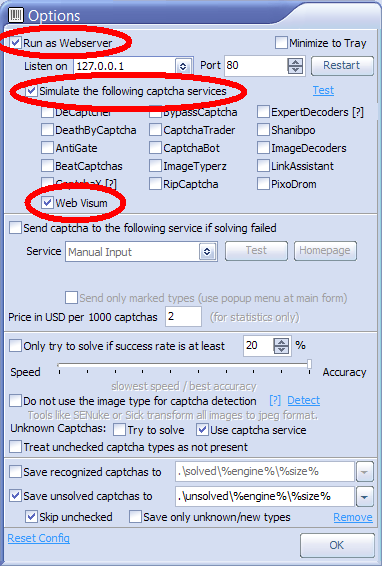Image resolution: width=382 pixels, height=566 pixels.
Task: Click the Speed/Accuracy slider handle
Action: click(x=309, y=364)
